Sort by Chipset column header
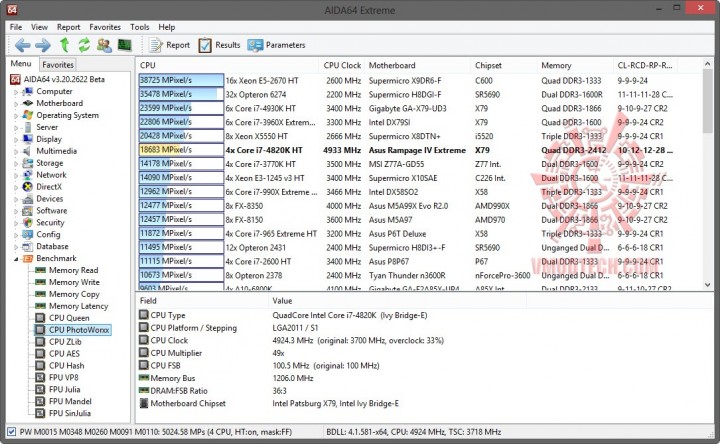The width and height of the screenshot is (720, 444). click(504, 65)
